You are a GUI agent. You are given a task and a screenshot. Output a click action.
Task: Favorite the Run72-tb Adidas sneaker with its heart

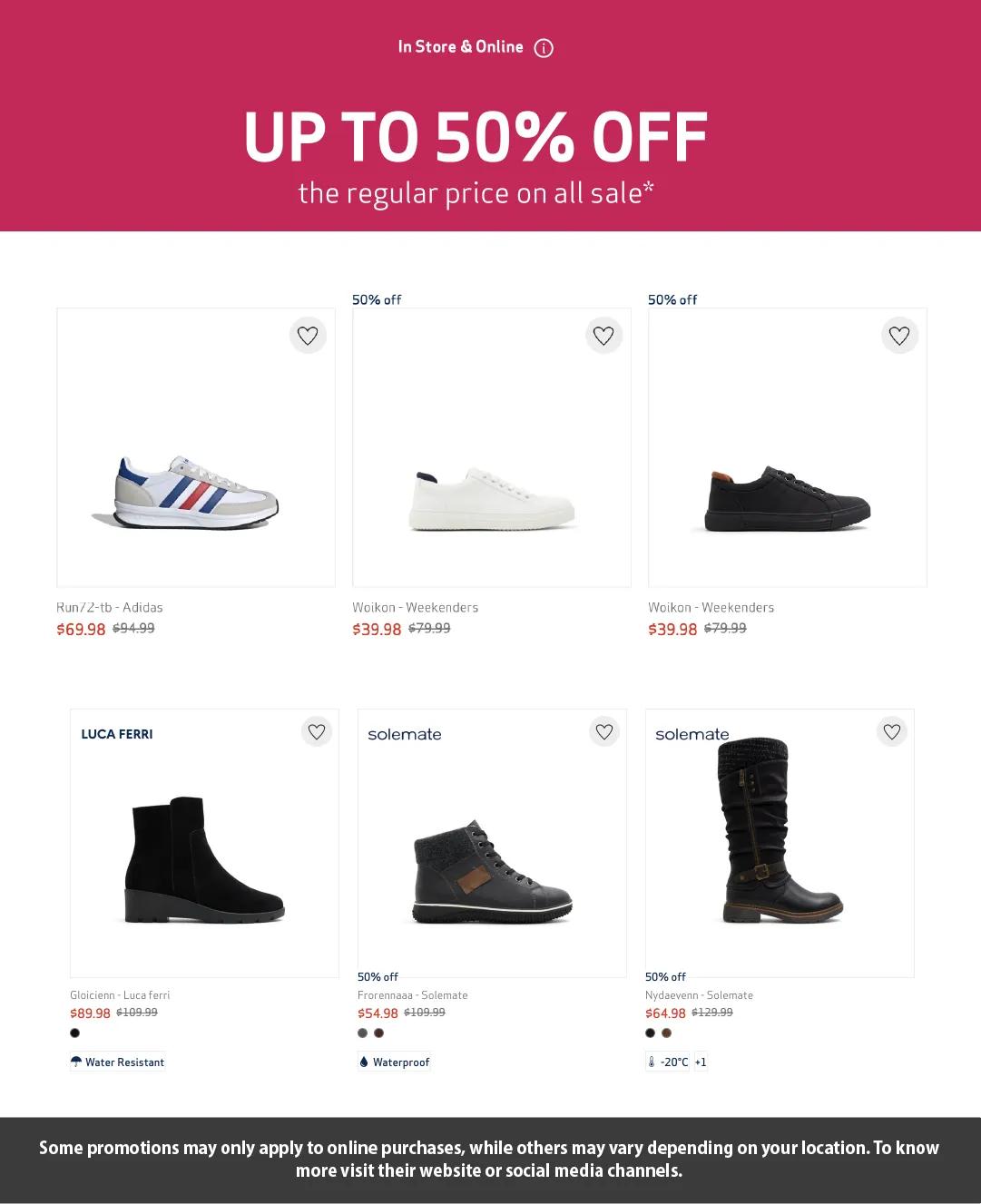tap(308, 336)
